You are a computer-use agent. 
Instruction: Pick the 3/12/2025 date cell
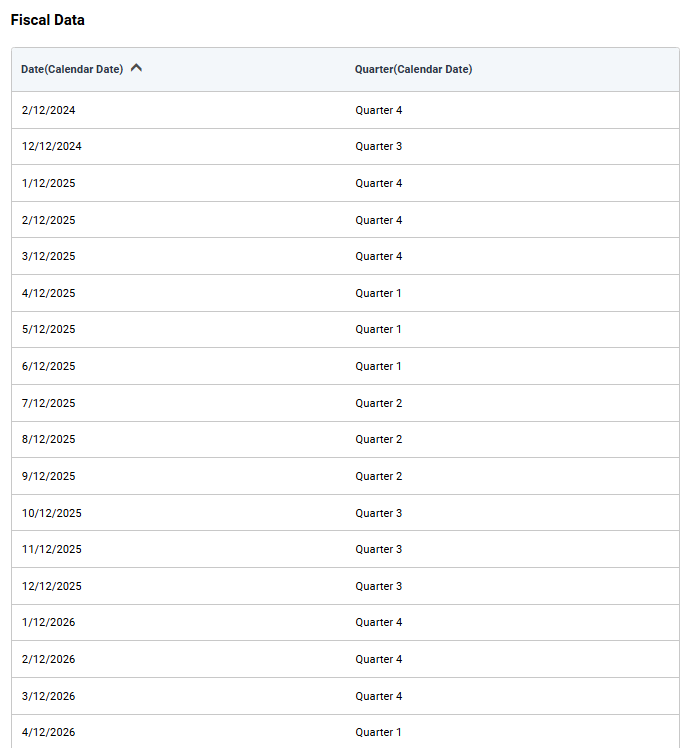pos(48,257)
